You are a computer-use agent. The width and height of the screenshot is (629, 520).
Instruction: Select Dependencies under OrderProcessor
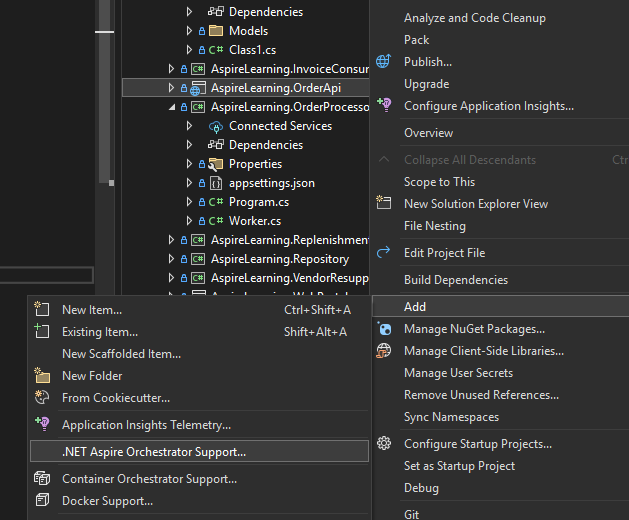266,145
